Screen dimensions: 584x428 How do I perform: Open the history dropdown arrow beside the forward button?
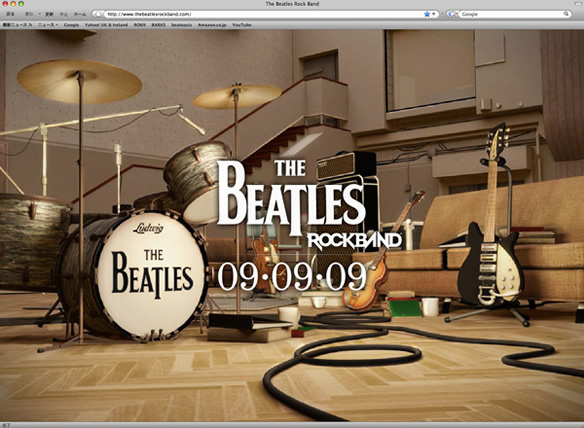tap(39, 14)
